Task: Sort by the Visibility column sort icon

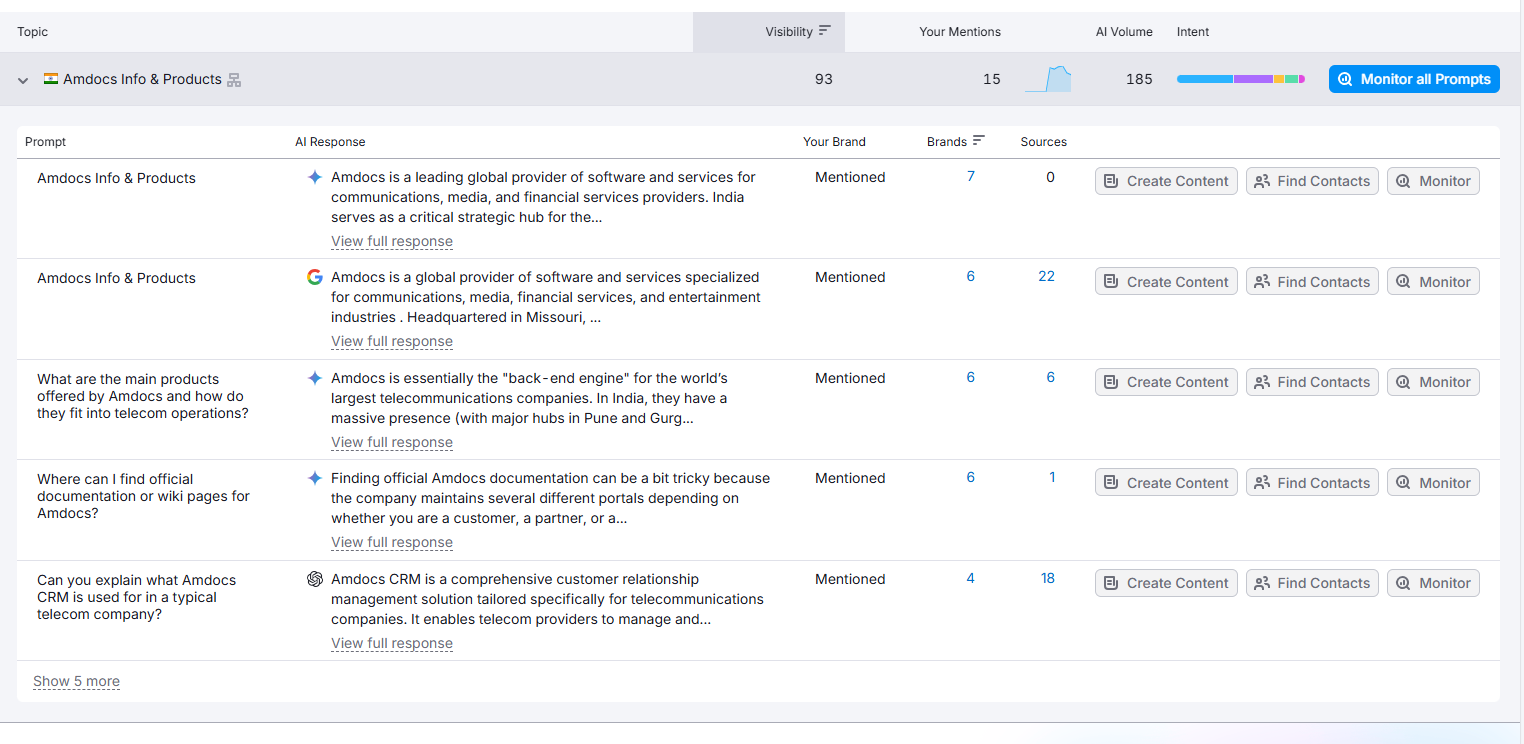Action: (x=824, y=31)
